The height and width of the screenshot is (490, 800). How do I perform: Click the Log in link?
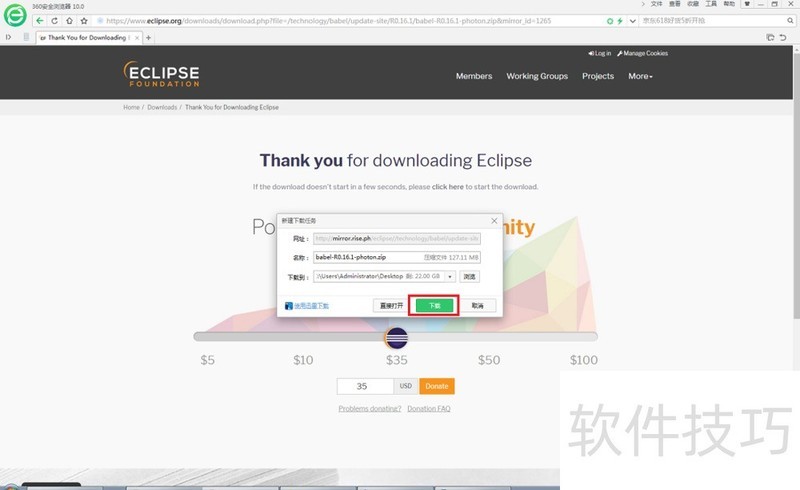pyautogui.click(x=599, y=53)
